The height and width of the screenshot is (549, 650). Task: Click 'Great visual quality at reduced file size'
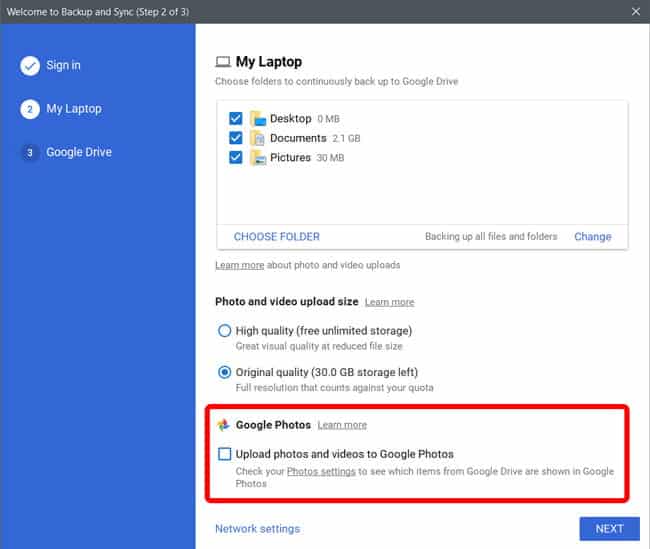(x=319, y=346)
